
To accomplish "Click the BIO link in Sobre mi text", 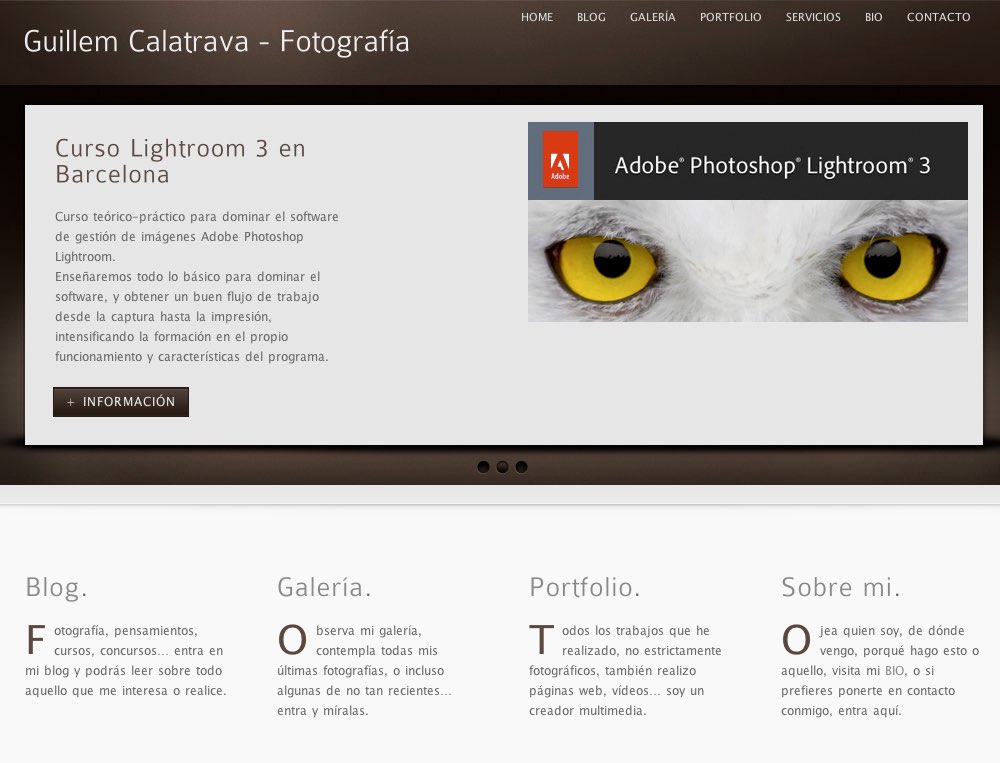I will point(894,670).
